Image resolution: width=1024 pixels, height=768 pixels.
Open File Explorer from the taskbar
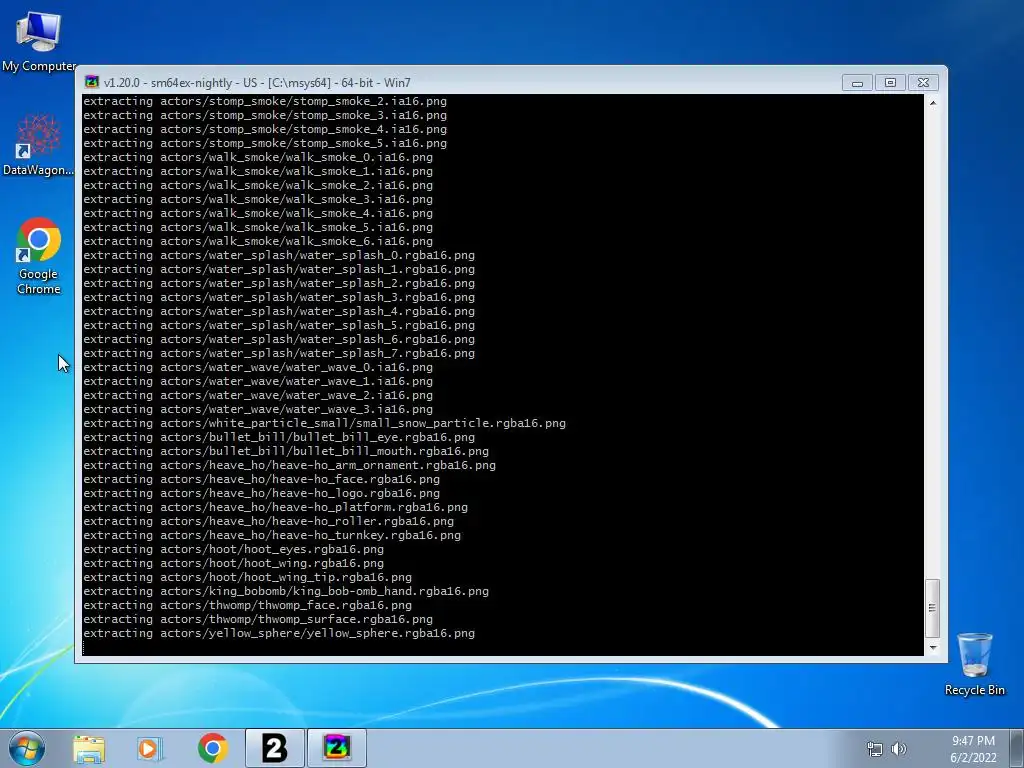89,749
